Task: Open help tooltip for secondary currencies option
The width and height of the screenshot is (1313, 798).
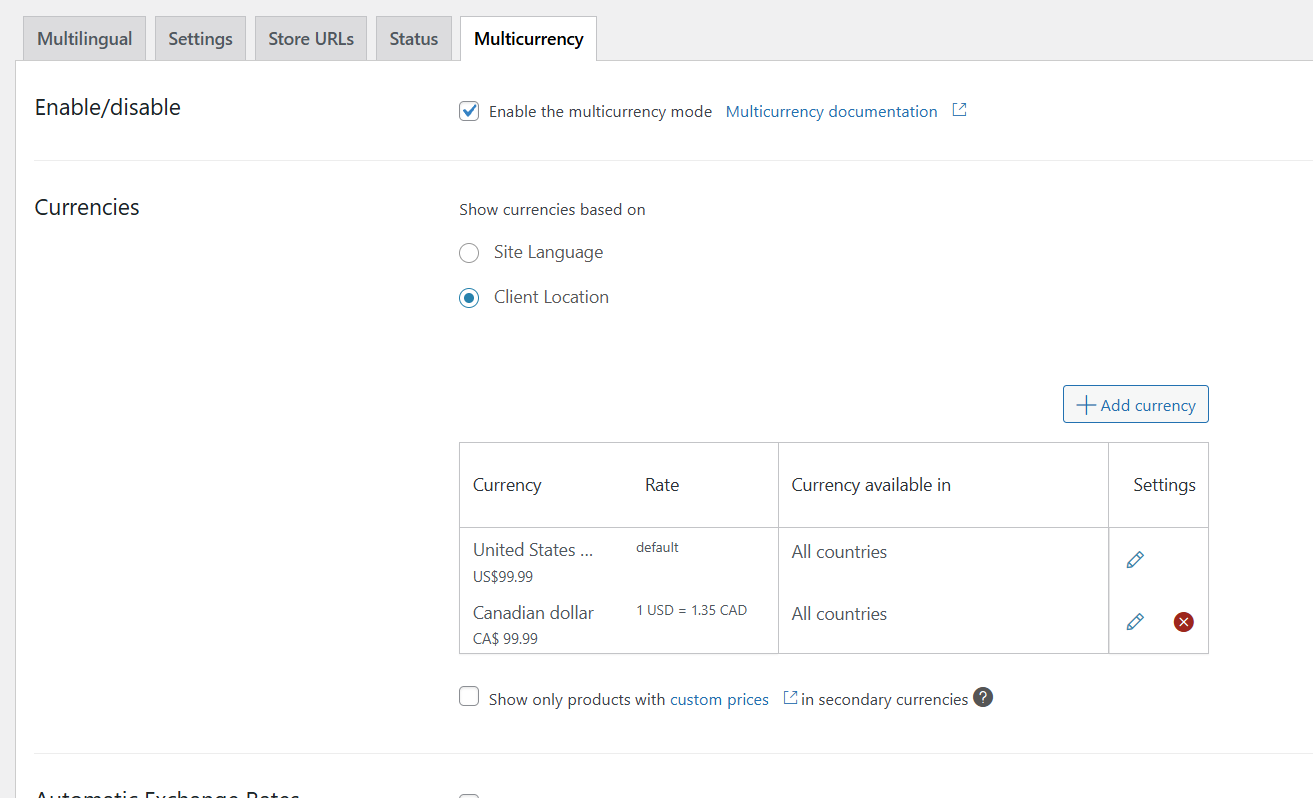Action: [x=983, y=698]
